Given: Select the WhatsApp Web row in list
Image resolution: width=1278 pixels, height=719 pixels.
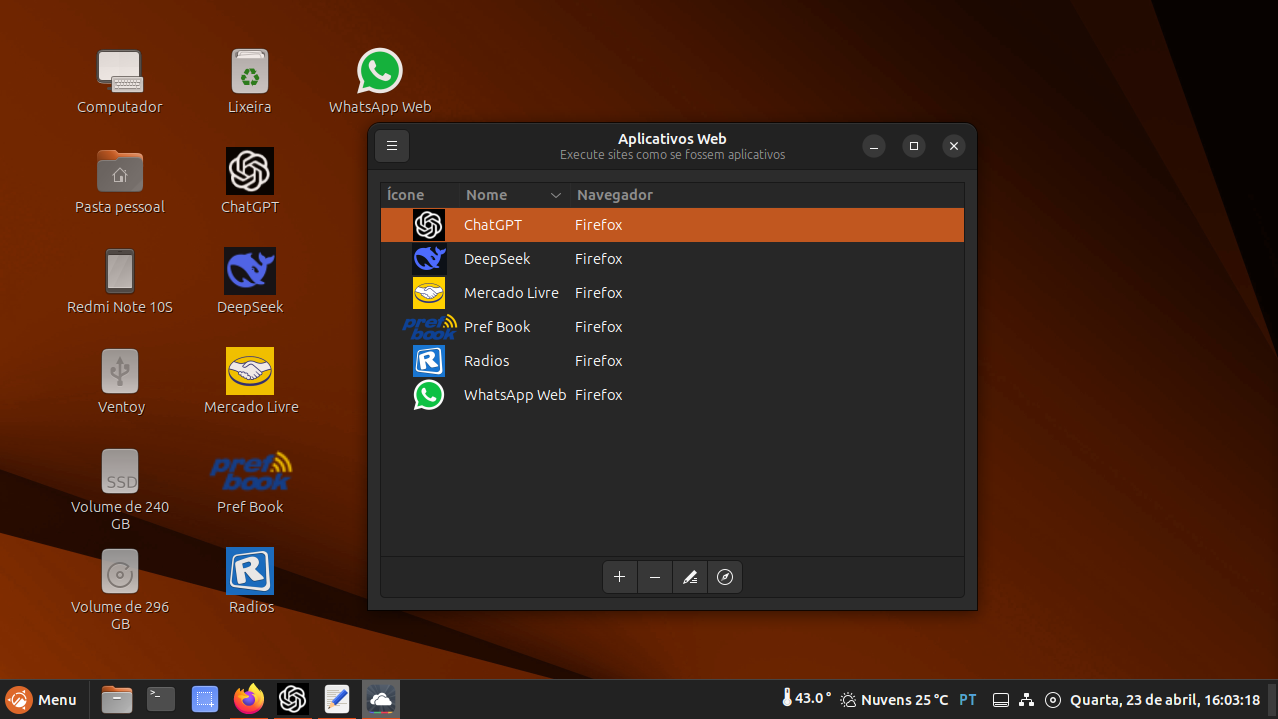Looking at the screenshot, I should pyautogui.click(x=672, y=395).
